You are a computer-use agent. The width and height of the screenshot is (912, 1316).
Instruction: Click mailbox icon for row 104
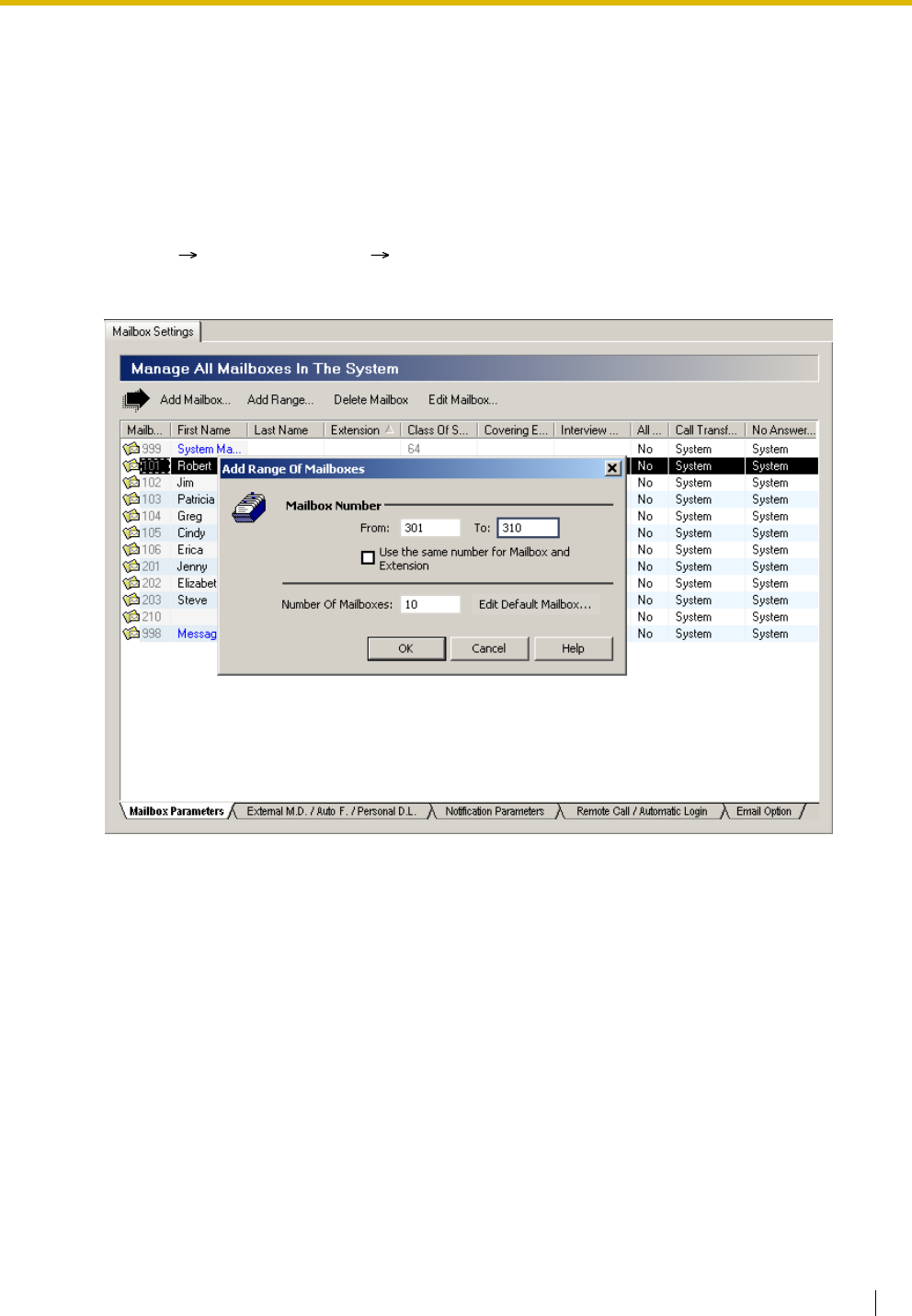point(131,516)
